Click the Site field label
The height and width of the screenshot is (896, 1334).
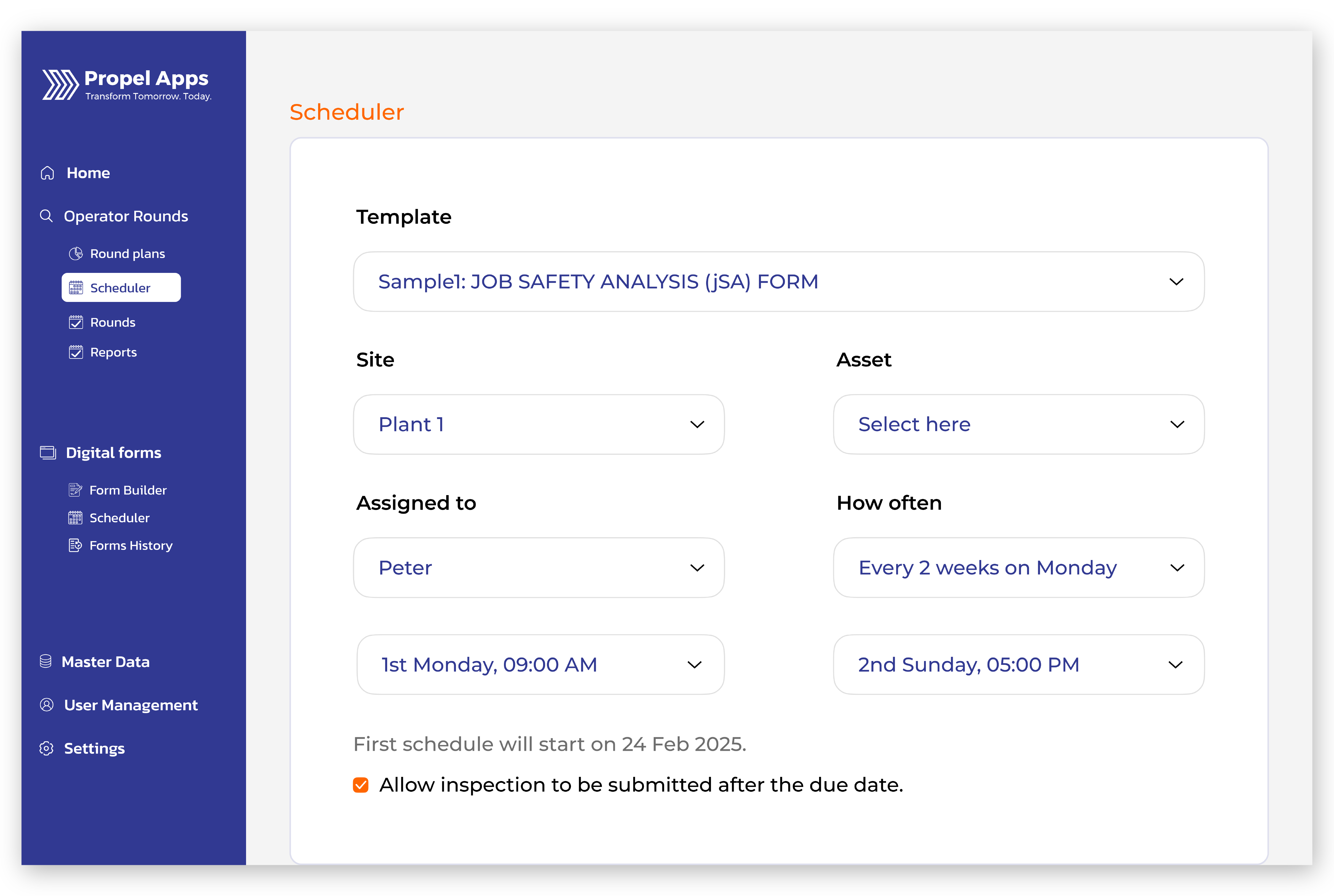click(x=375, y=360)
